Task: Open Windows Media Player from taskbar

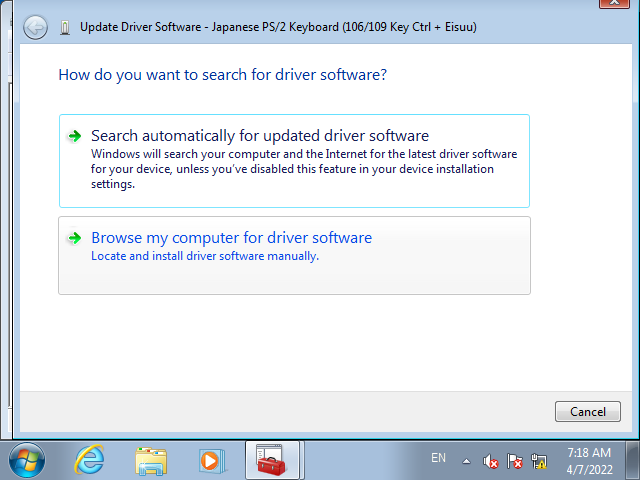Action: [212, 461]
